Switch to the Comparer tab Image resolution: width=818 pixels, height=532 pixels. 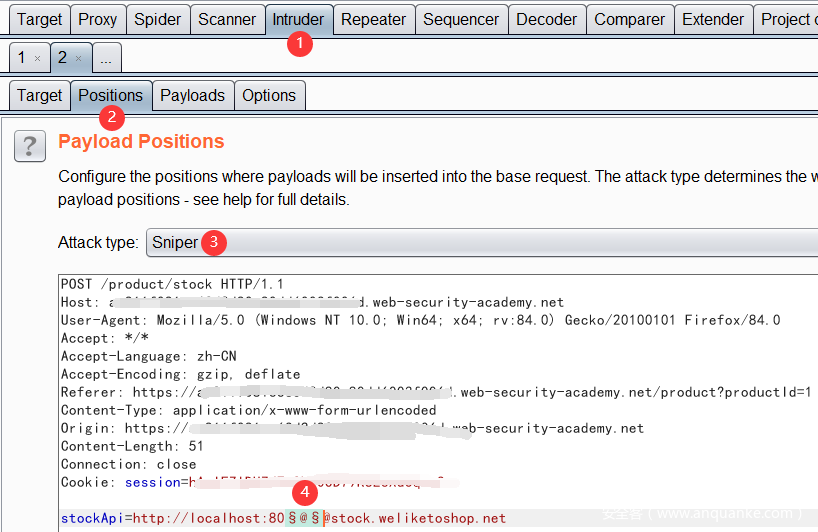coord(630,20)
